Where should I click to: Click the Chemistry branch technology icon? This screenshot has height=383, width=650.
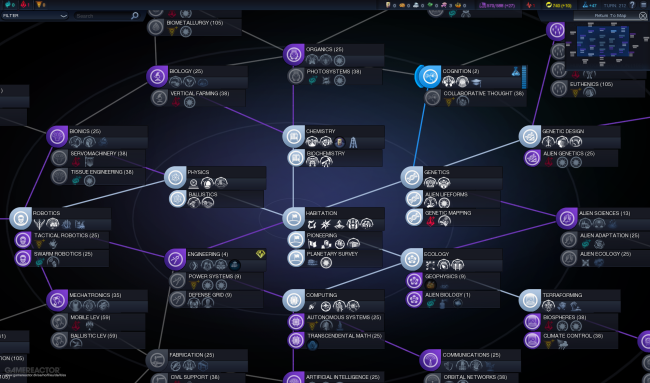click(x=293, y=136)
